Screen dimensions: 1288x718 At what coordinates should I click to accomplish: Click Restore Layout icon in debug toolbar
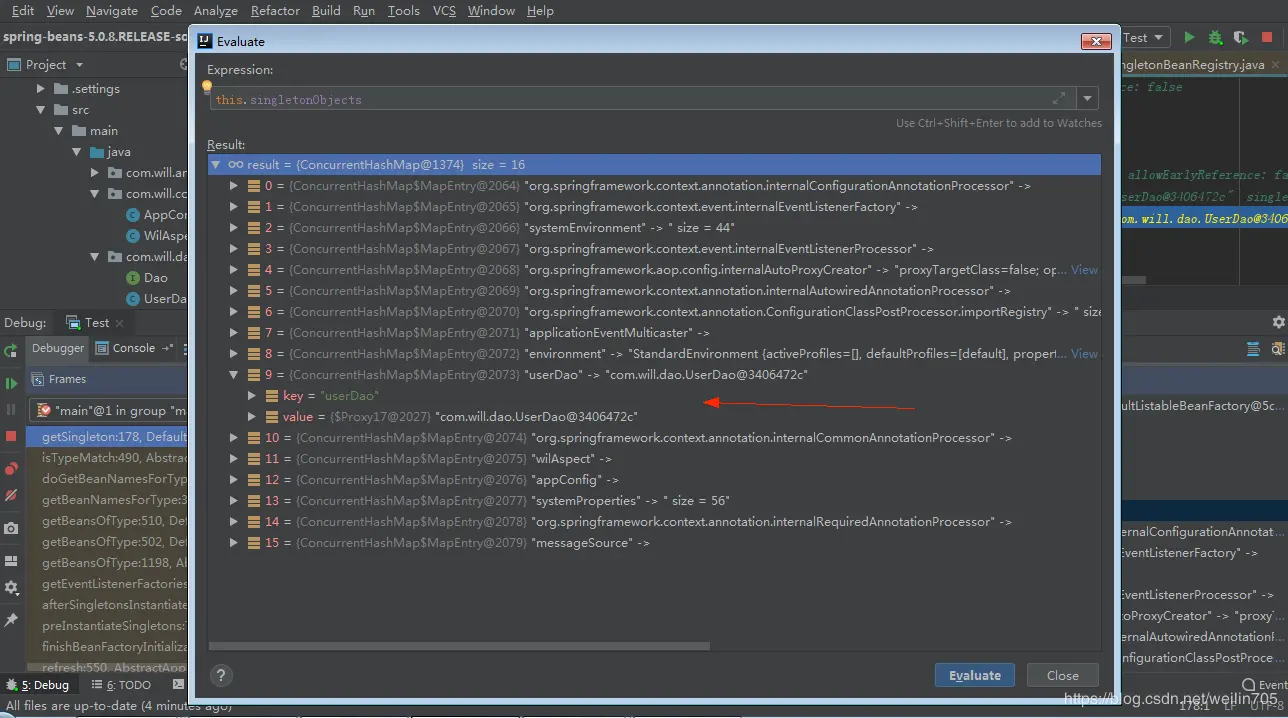[11, 560]
